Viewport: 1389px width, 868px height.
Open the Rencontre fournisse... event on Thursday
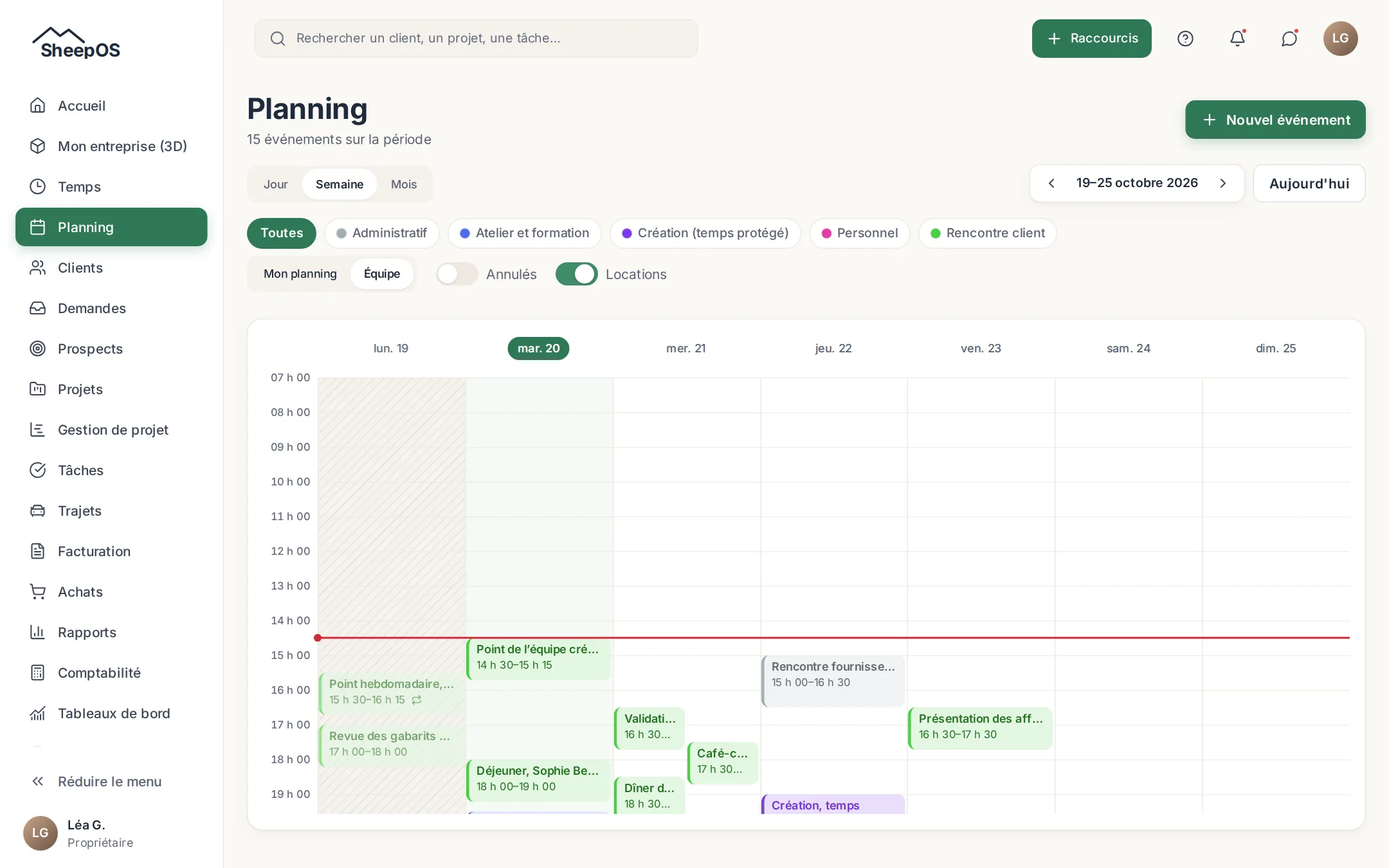833,681
